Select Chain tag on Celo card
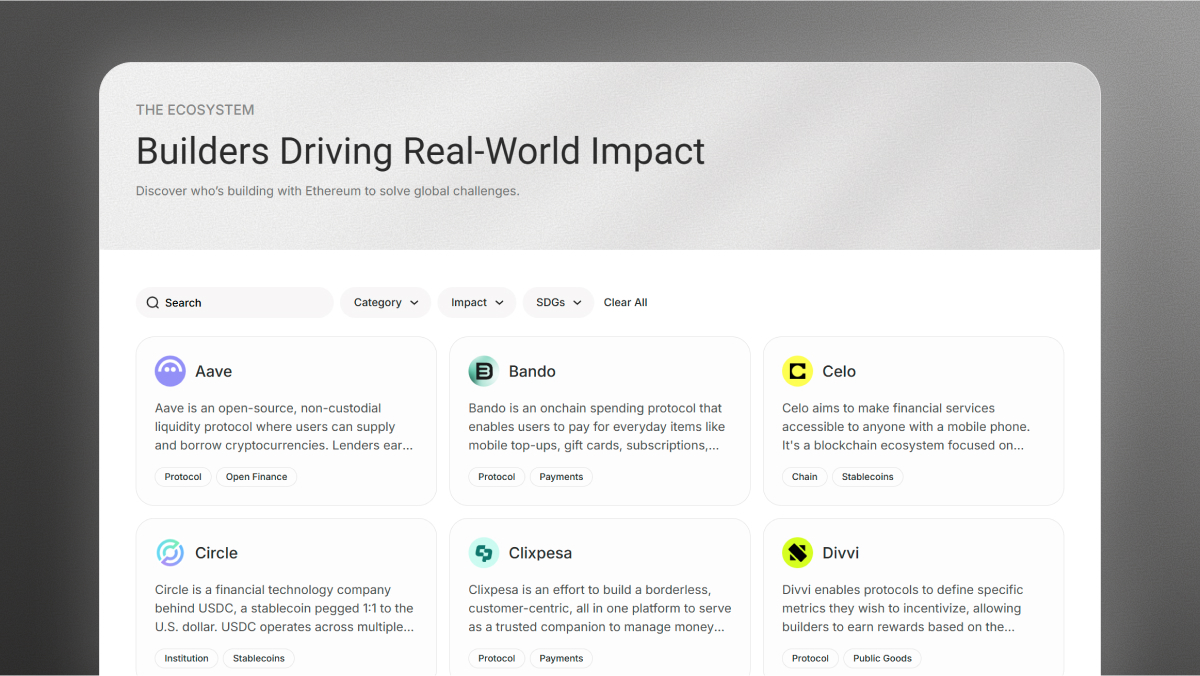This screenshot has height=676, width=1200. [805, 477]
